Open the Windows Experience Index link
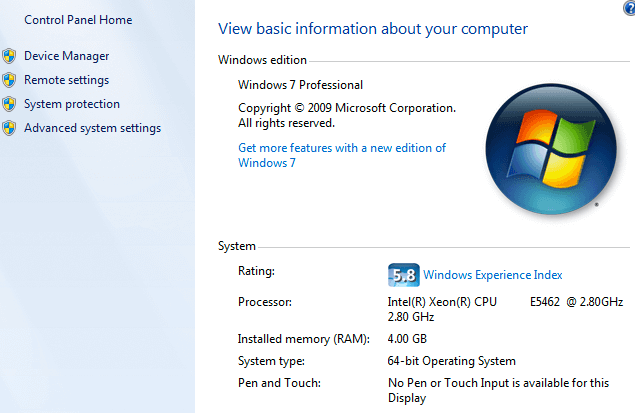This screenshot has width=635, height=413. [x=493, y=275]
